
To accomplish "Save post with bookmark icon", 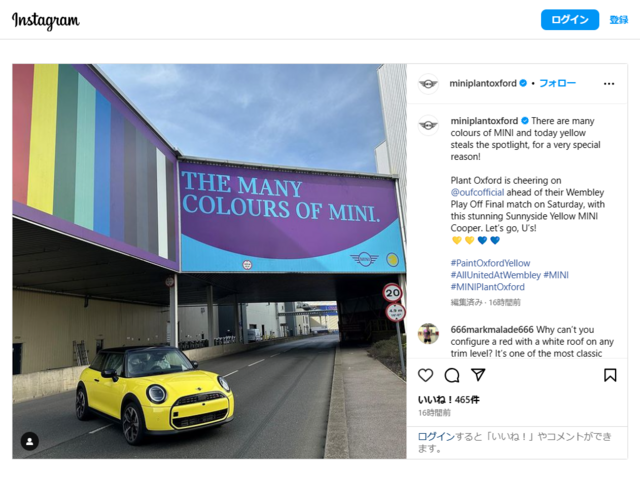I will click(x=610, y=375).
